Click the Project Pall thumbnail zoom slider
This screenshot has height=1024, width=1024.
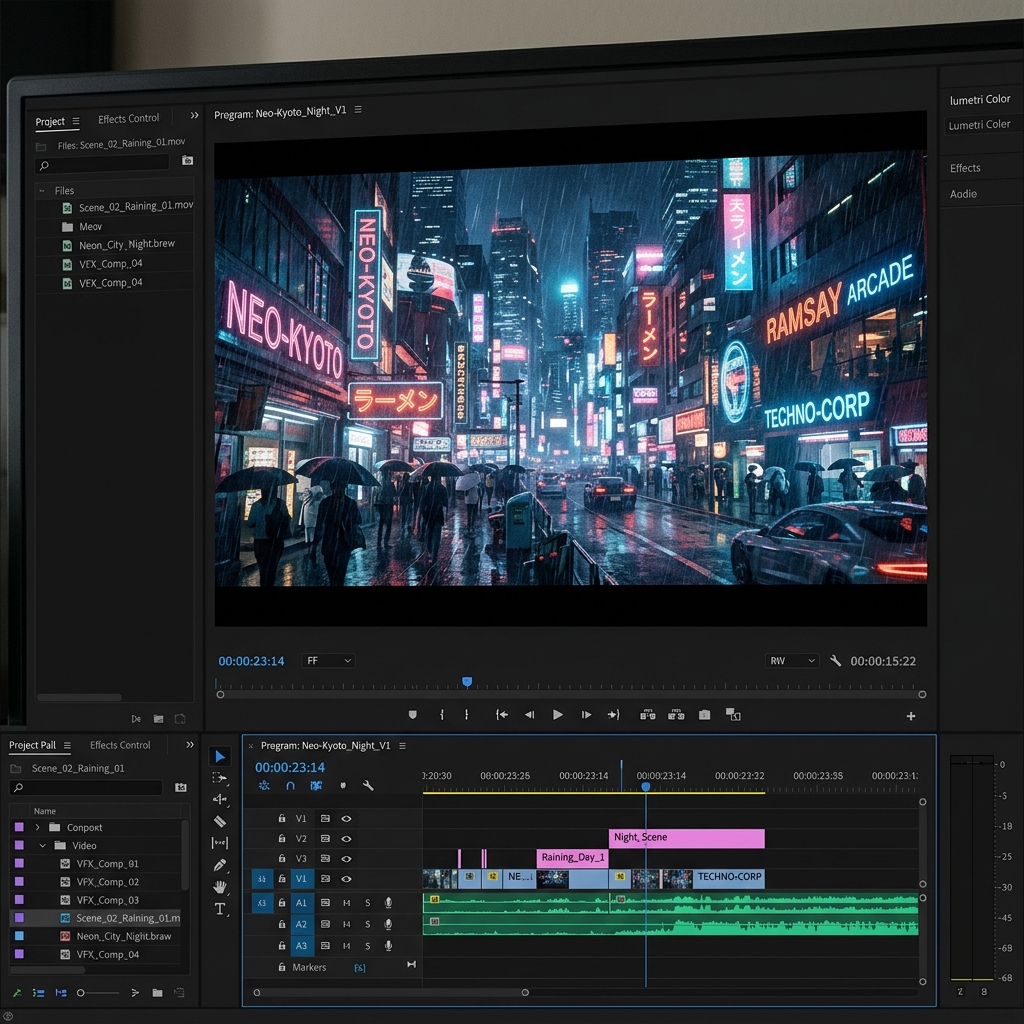point(98,993)
